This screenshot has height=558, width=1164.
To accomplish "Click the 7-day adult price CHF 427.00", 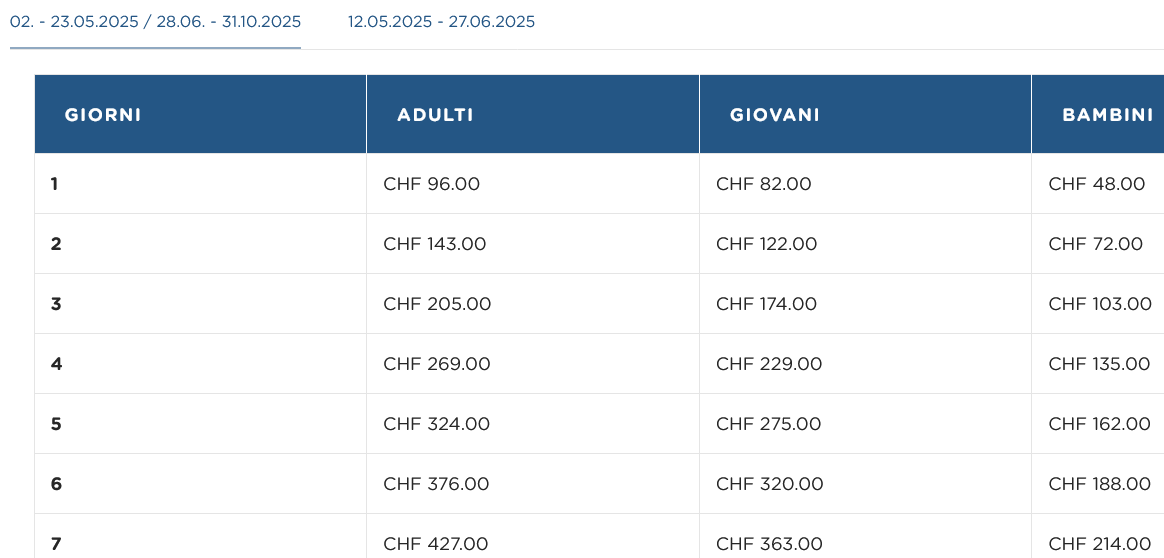I will pyautogui.click(x=436, y=544).
